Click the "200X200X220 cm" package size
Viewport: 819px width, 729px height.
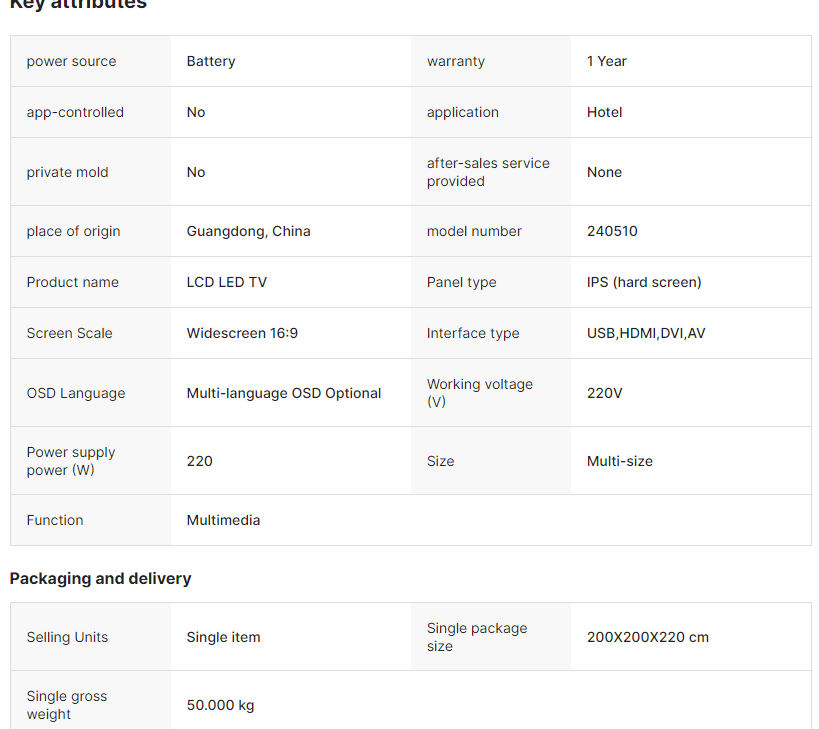coord(647,637)
